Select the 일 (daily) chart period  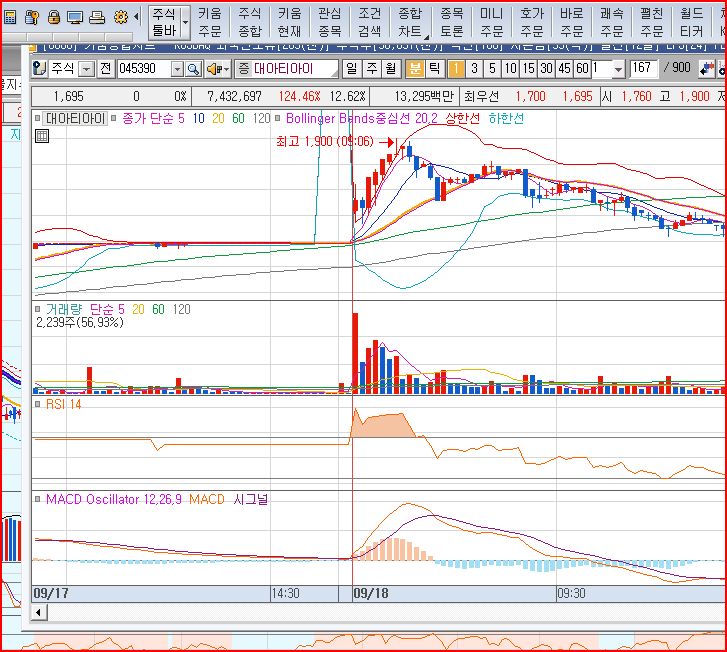coord(351,69)
